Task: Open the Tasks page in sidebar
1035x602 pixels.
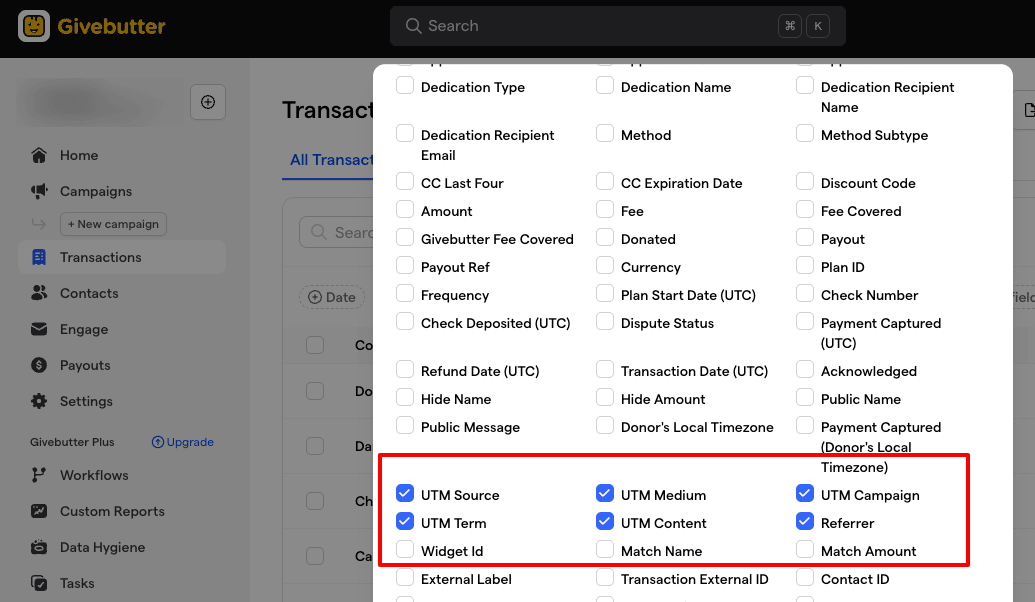Action: pyautogui.click(x=77, y=584)
